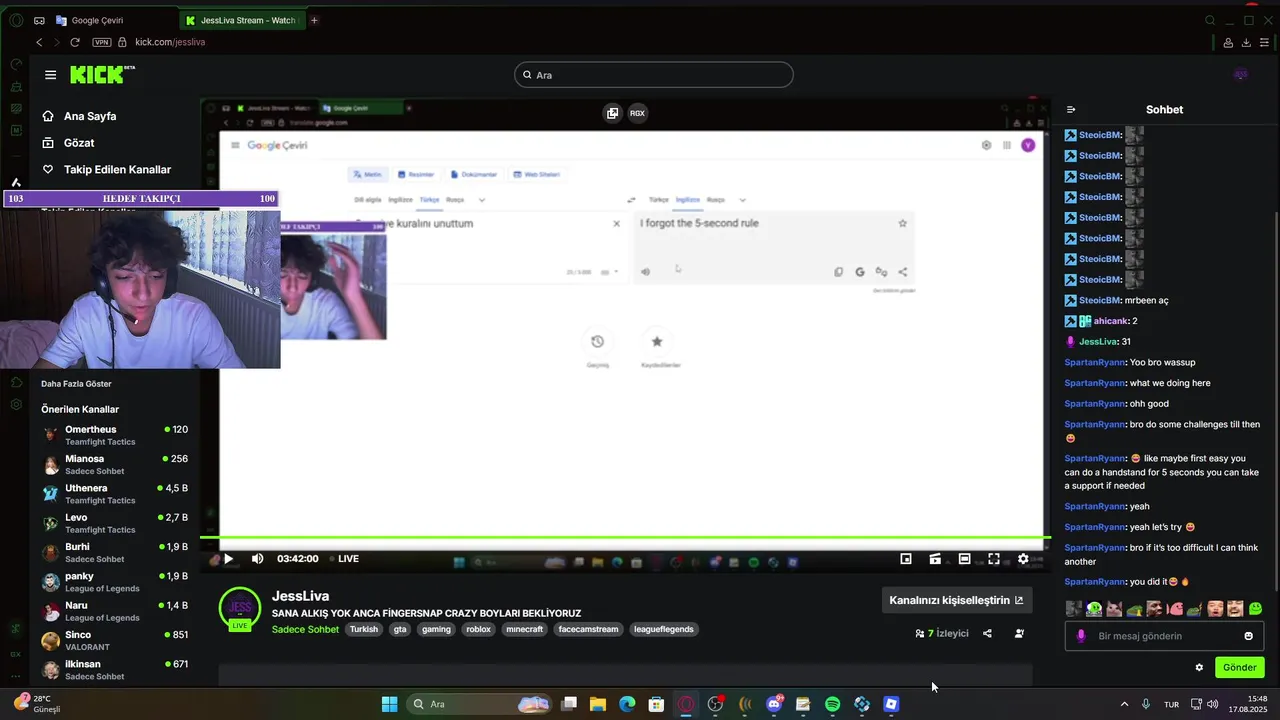Open chat settings gear icon
1280x720 pixels.
coord(1199,667)
